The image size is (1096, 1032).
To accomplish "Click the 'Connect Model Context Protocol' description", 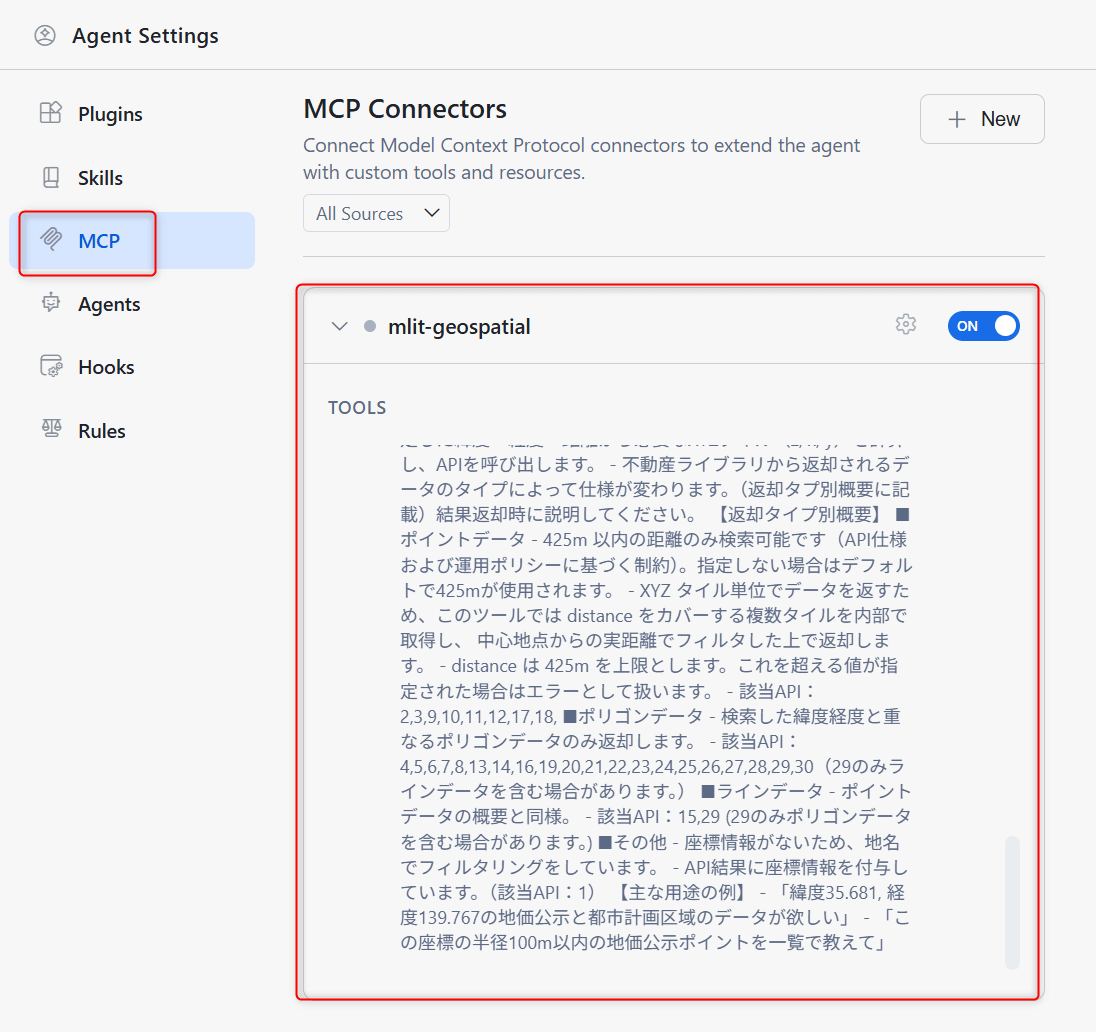I will (x=582, y=159).
